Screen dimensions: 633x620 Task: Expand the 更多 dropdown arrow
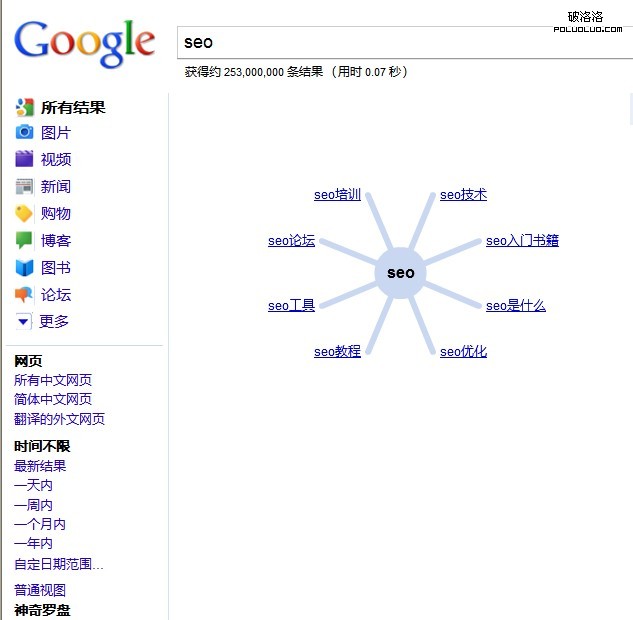(x=23, y=322)
